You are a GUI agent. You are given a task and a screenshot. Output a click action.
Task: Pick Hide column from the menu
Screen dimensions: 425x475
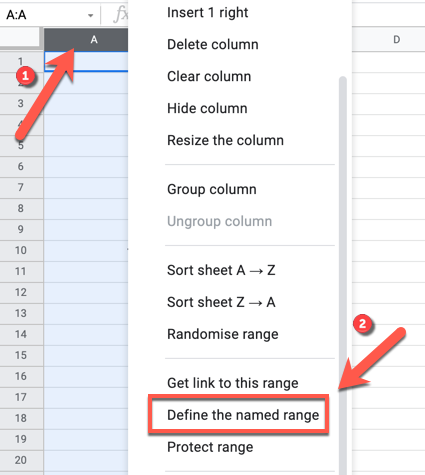pos(207,108)
